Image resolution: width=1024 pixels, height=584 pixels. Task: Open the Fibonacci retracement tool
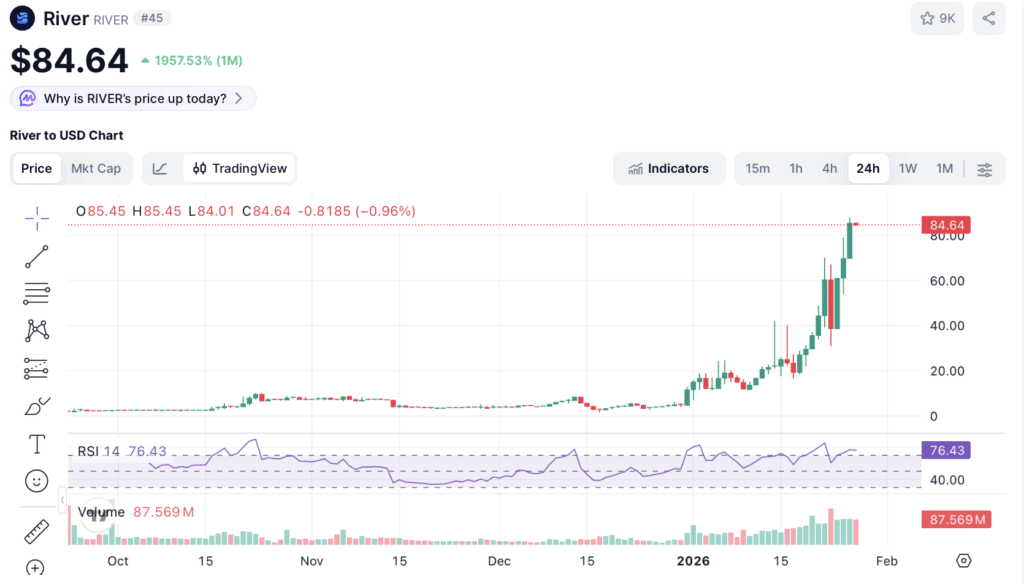point(37,293)
